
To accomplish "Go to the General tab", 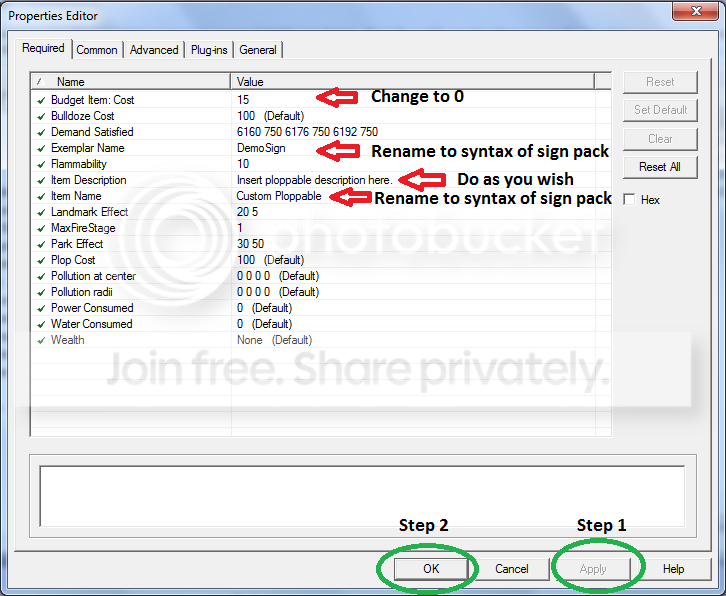I will point(258,50).
